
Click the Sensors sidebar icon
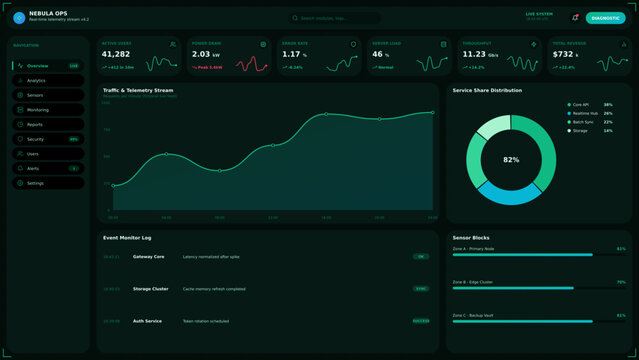pos(20,95)
